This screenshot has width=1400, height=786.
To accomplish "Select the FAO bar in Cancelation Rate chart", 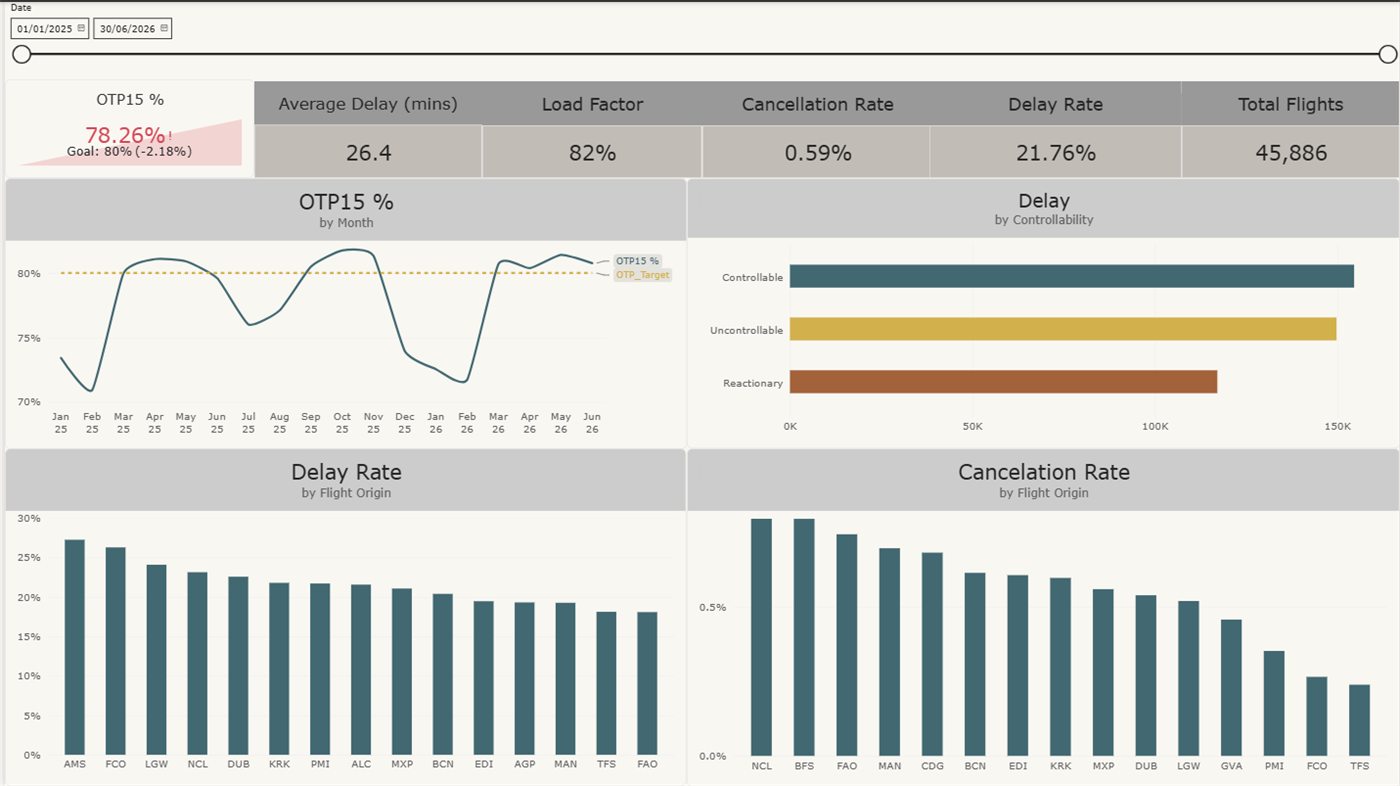I will [x=847, y=645].
